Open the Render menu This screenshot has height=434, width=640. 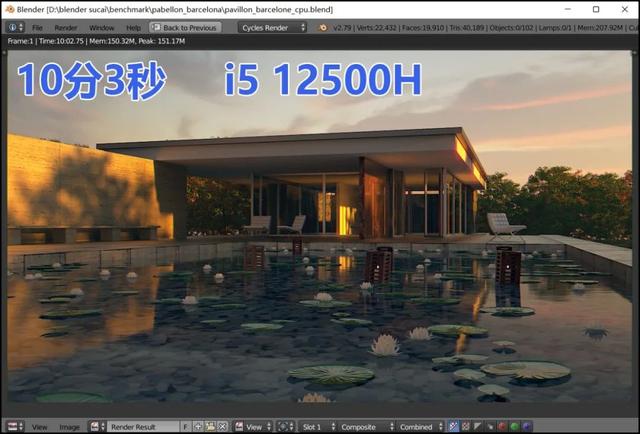pyautogui.click(x=66, y=28)
